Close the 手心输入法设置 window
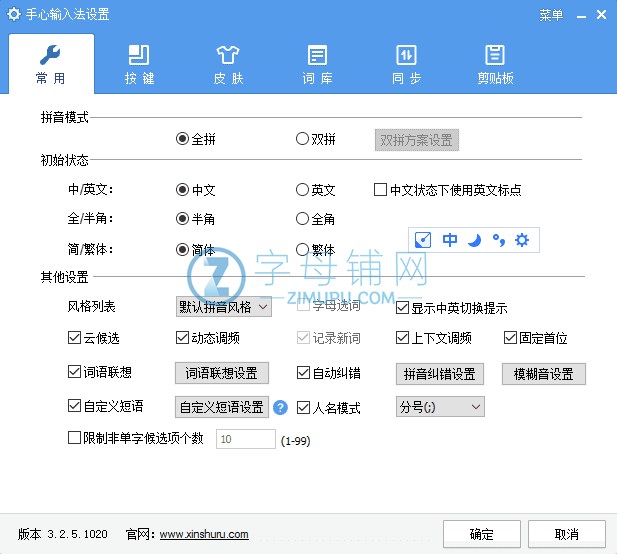Image resolution: width=617 pixels, height=554 pixels. [x=601, y=15]
